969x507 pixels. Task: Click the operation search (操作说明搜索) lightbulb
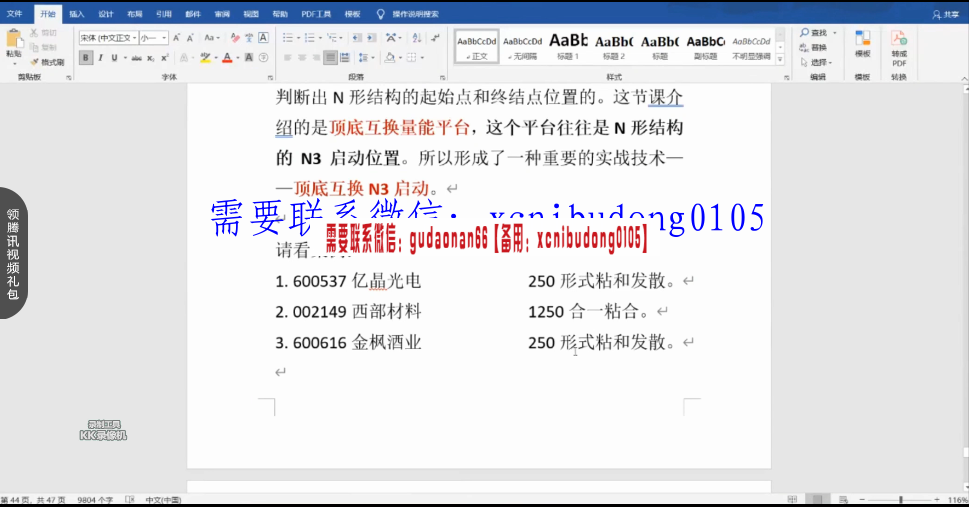pos(381,14)
